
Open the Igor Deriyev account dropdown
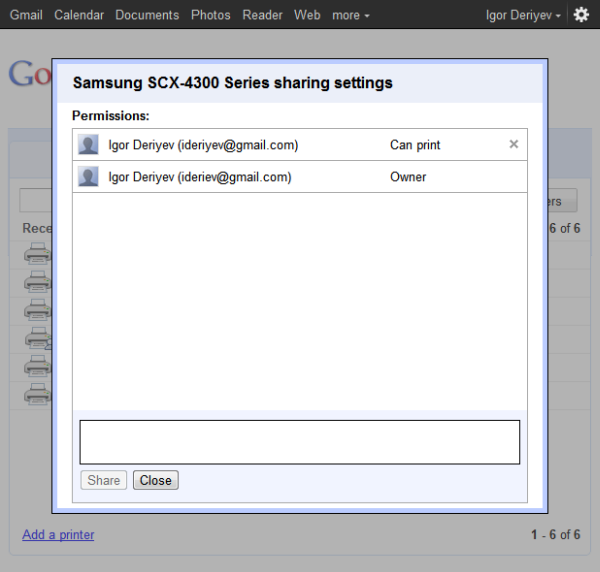(523, 15)
